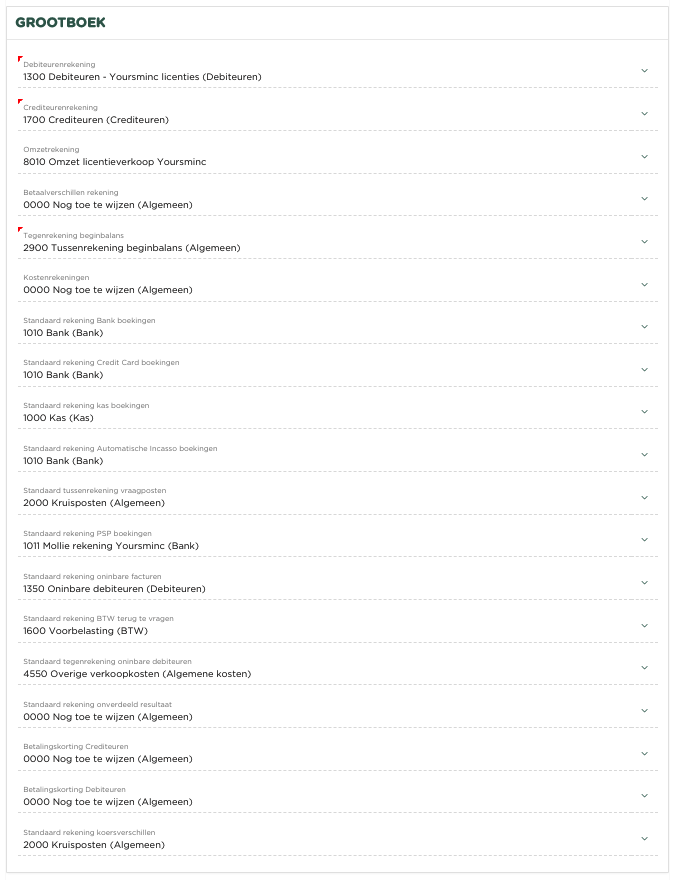Expand the Crediteurenrekening chevron
The height and width of the screenshot is (880, 677).
(x=644, y=114)
